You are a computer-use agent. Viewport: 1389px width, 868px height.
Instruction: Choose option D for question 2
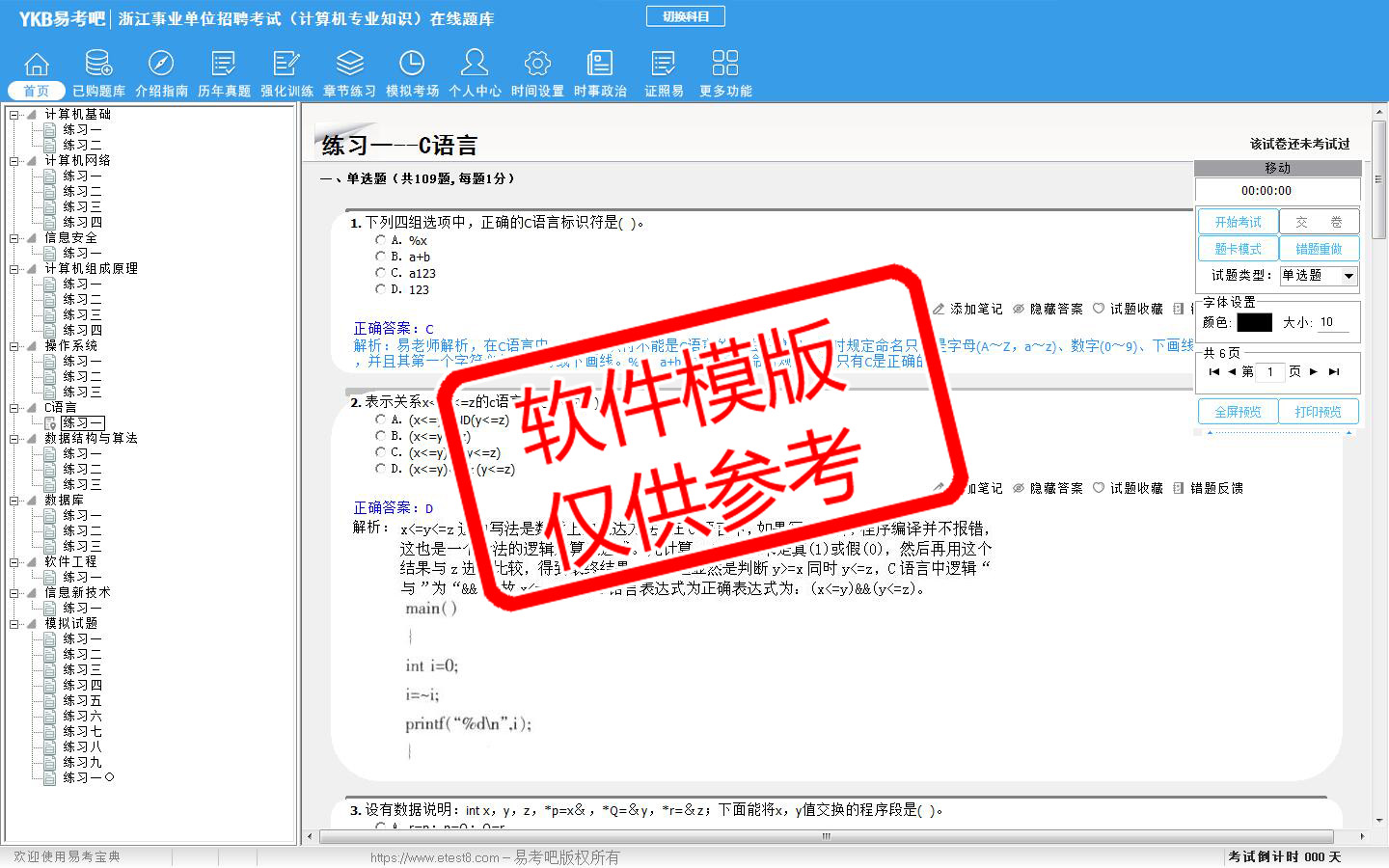tap(380, 469)
